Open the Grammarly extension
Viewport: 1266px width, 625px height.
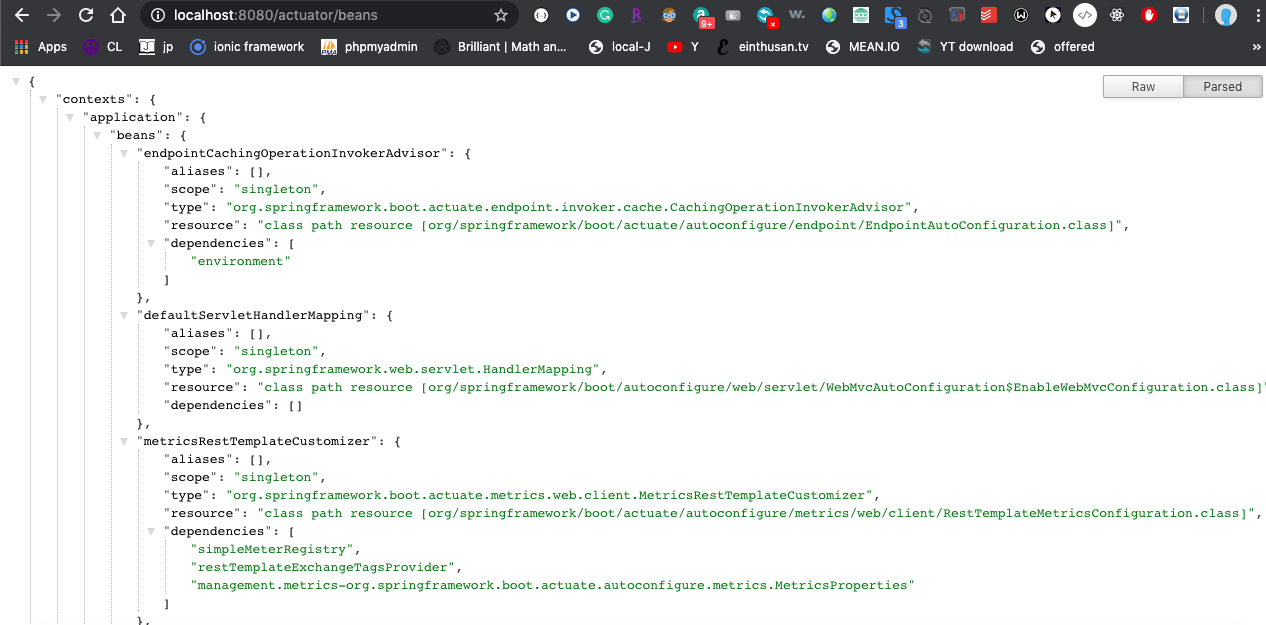[x=605, y=15]
